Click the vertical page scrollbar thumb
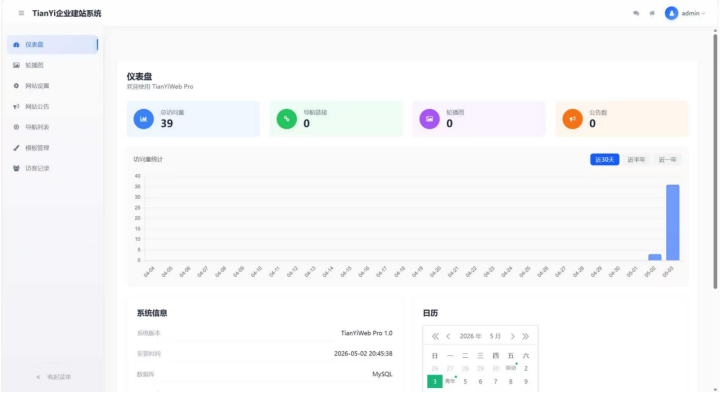 [715, 162]
